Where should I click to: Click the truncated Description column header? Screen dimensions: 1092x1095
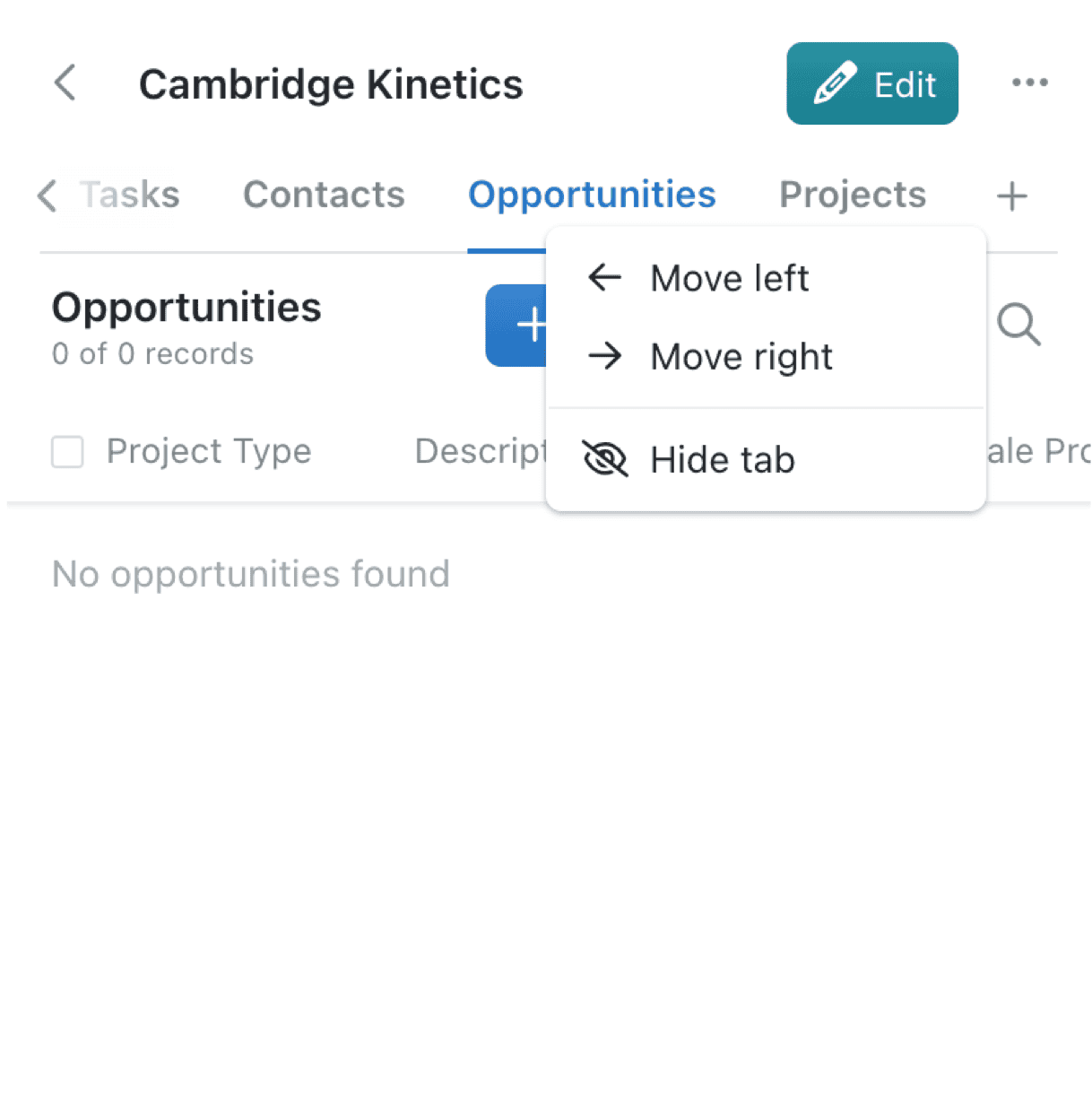481,451
